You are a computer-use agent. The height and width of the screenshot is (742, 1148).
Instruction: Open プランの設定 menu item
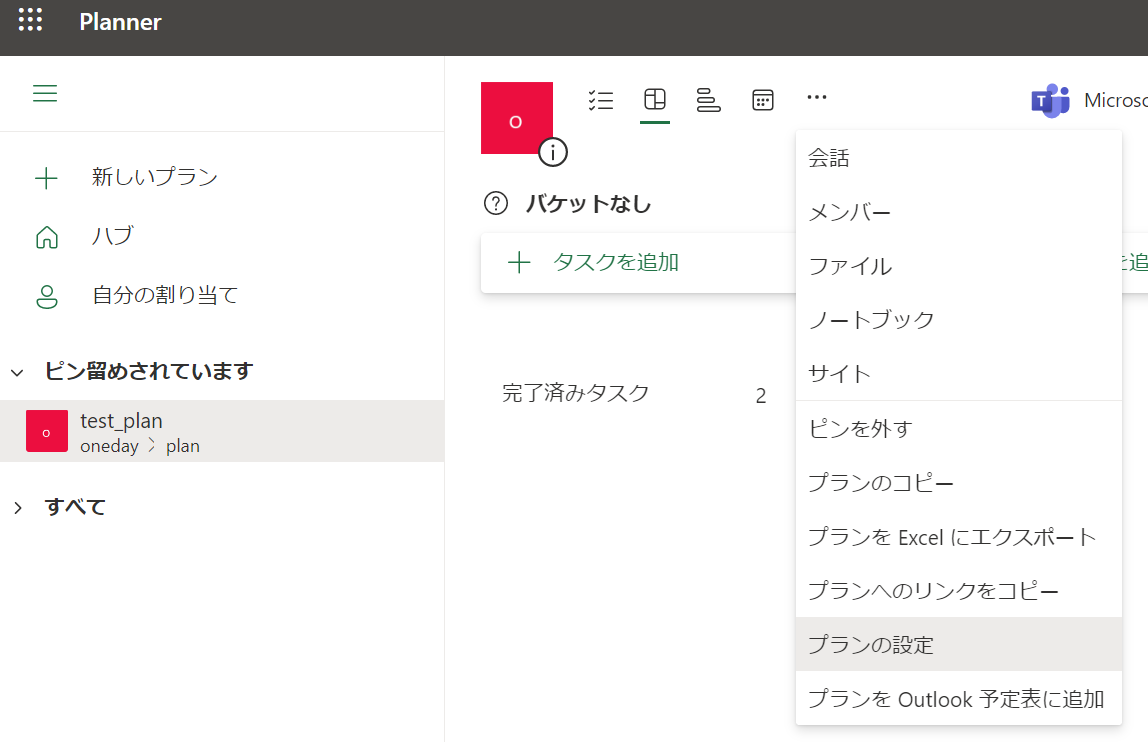(958, 645)
